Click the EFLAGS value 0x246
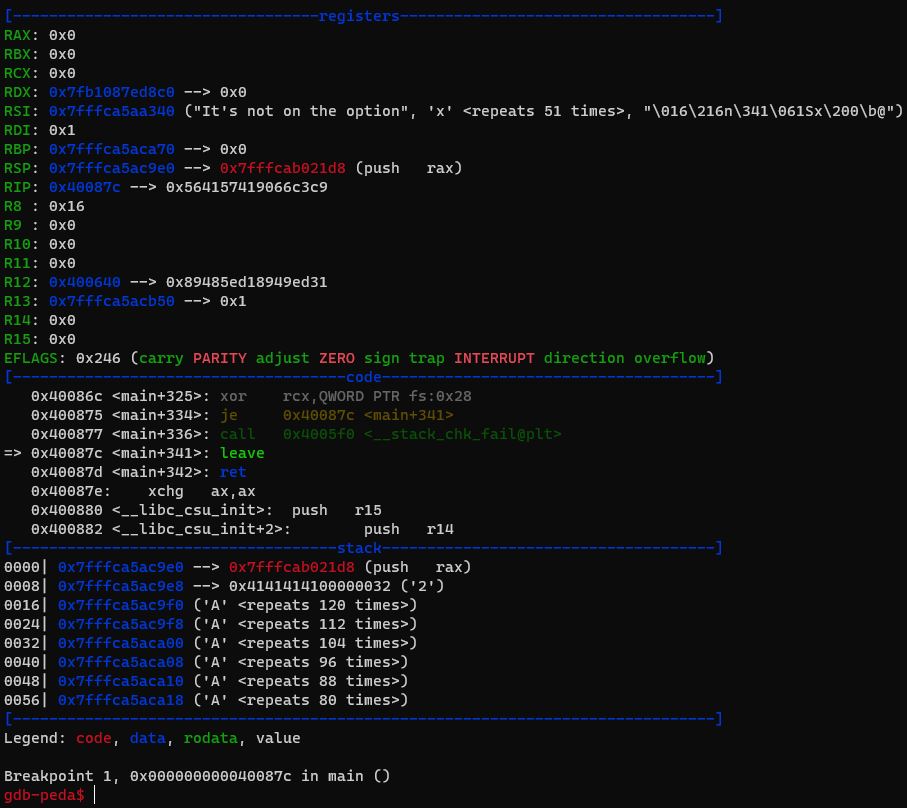Viewport: 907px width, 808px height. (98, 359)
